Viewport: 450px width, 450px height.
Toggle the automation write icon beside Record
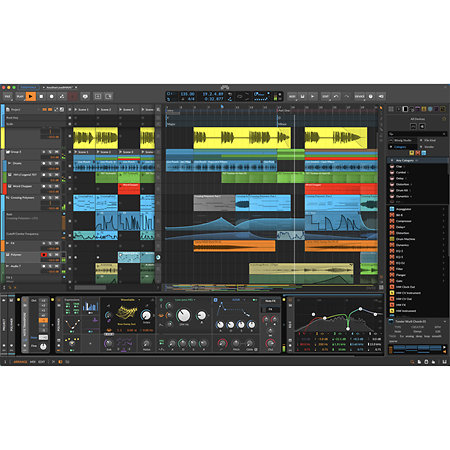coord(62,96)
